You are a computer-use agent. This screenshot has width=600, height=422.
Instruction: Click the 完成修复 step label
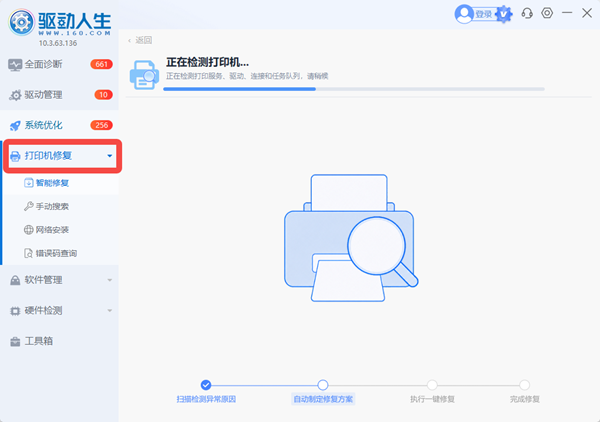click(525, 399)
